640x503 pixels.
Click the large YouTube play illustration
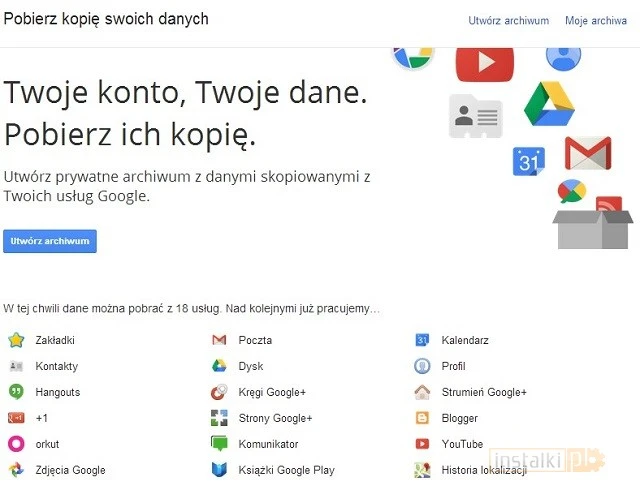485,63
